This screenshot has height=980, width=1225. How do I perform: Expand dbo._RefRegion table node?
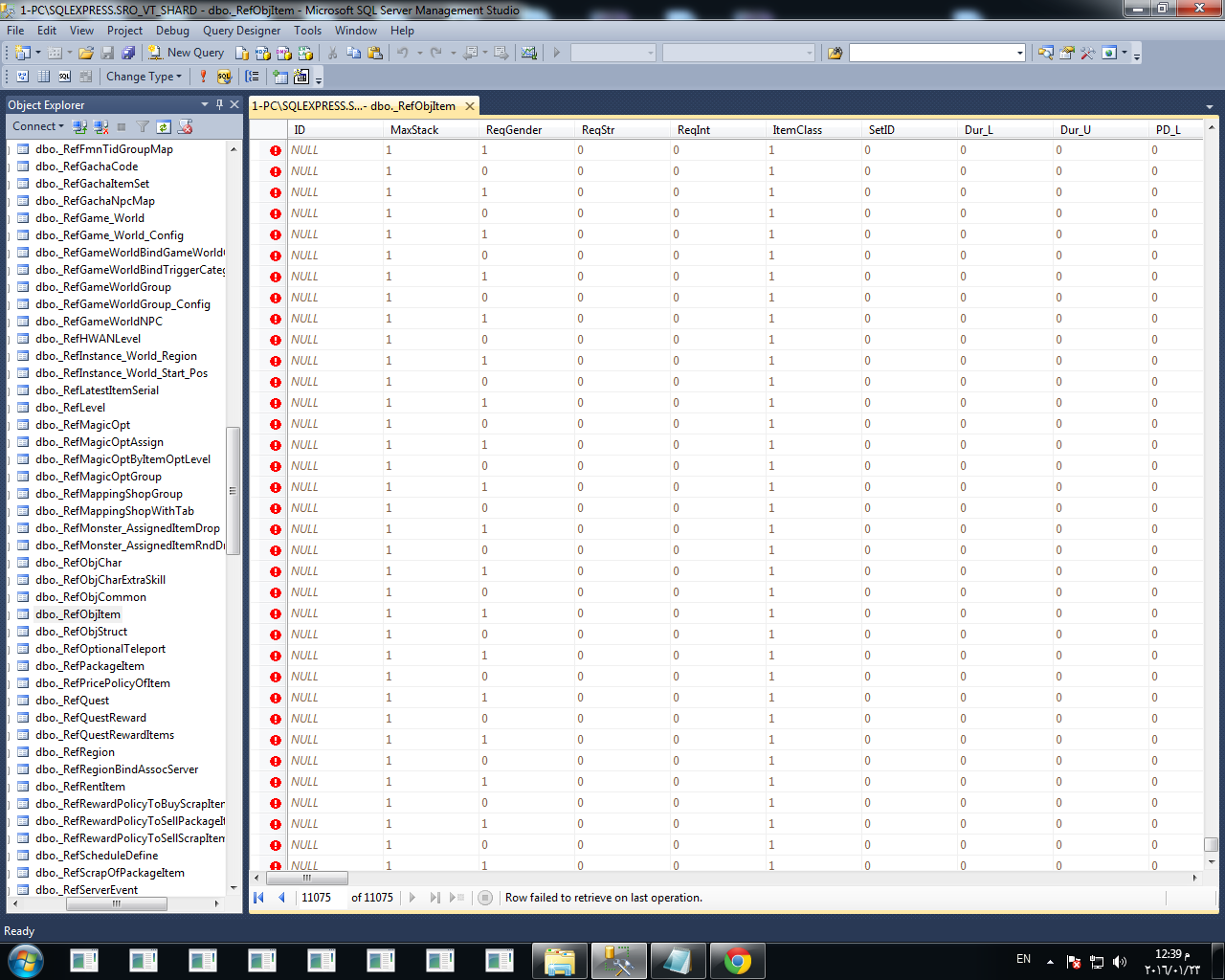coord(10,752)
